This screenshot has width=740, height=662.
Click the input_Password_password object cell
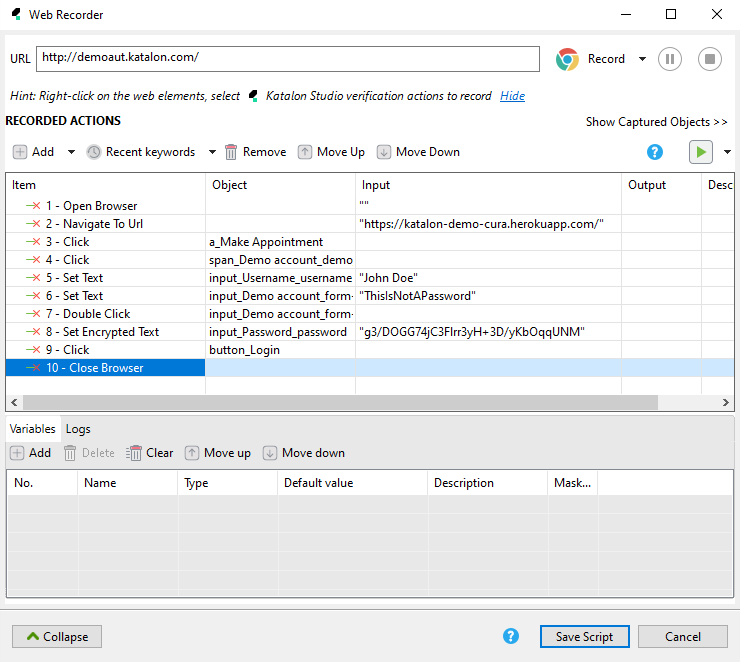(x=280, y=332)
